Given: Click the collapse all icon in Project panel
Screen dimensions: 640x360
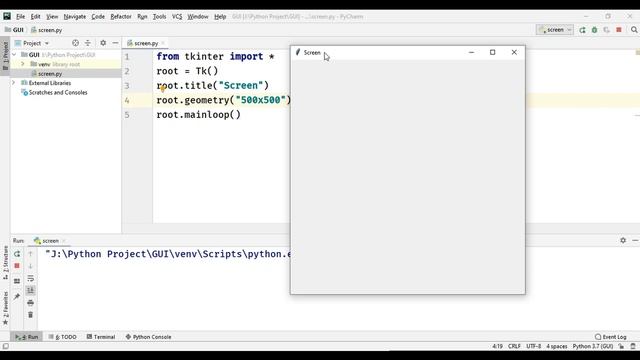Looking at the screenshot, I should point(88,43).
